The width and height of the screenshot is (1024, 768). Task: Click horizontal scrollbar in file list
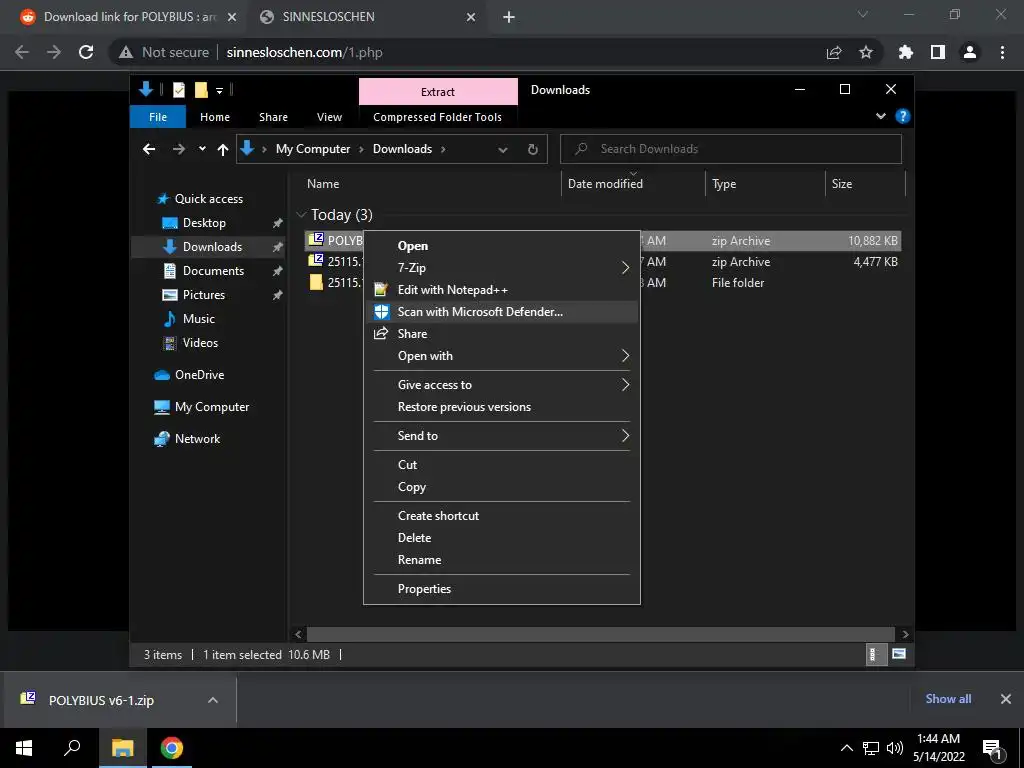click(x=600, y=634)
